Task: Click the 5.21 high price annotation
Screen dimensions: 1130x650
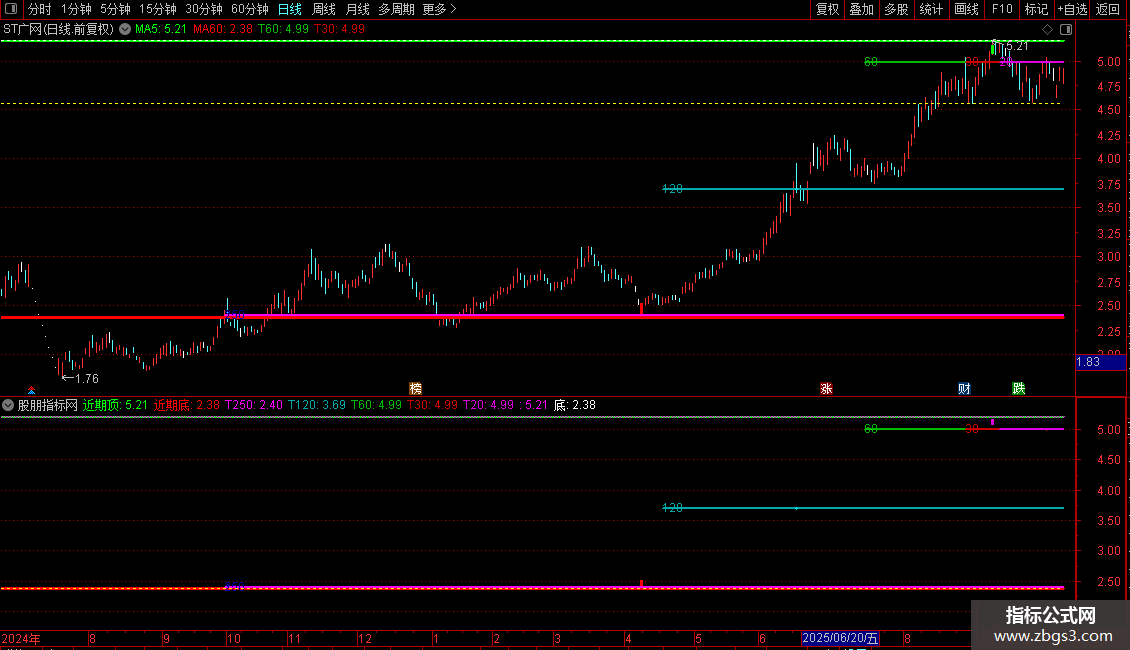Action: (x=1017, y=46)
